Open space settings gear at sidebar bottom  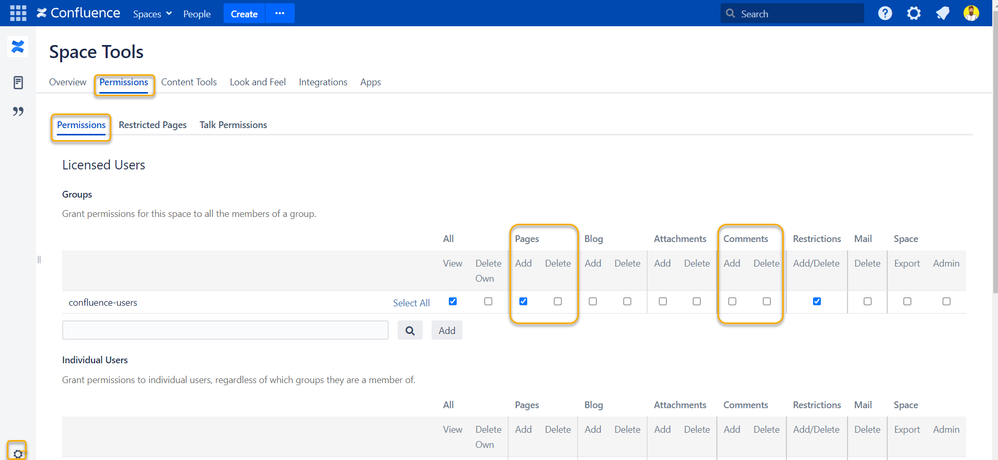point(18,453)
